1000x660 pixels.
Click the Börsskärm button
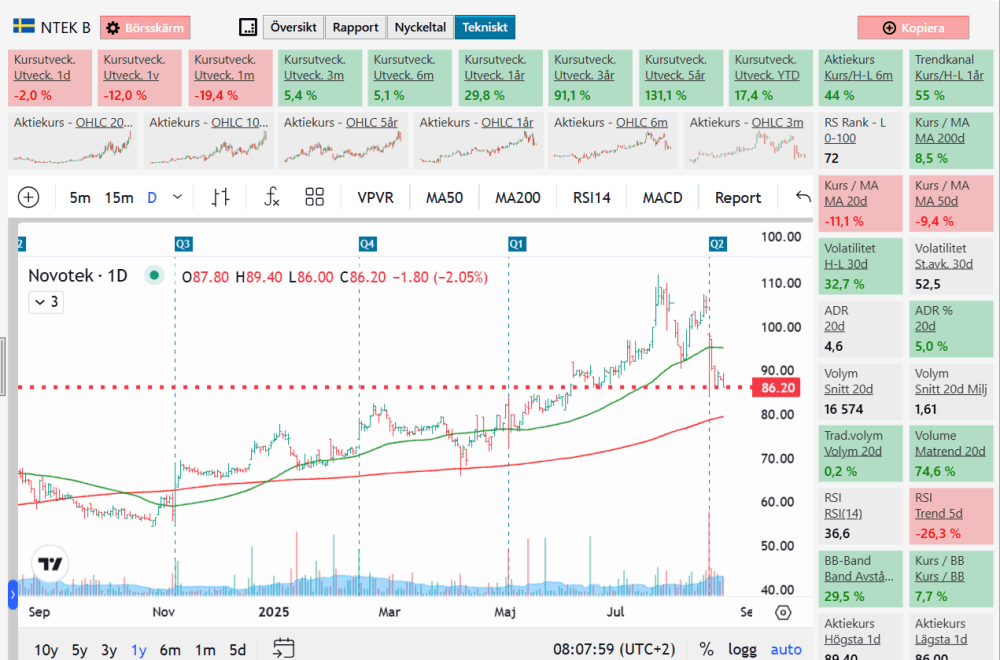click(145, 27)
